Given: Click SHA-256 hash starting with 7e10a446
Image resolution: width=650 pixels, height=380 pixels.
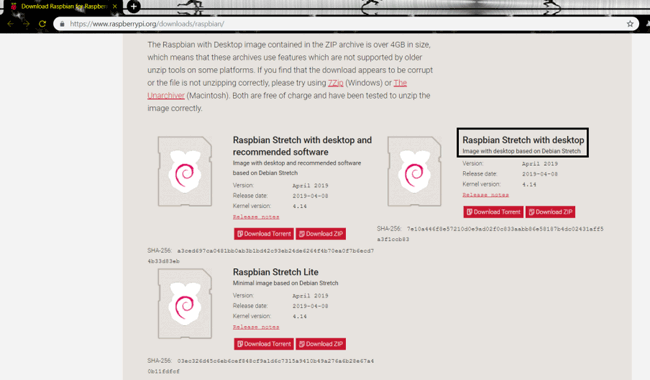Looking at the screenshot, I should pos(490,234).
